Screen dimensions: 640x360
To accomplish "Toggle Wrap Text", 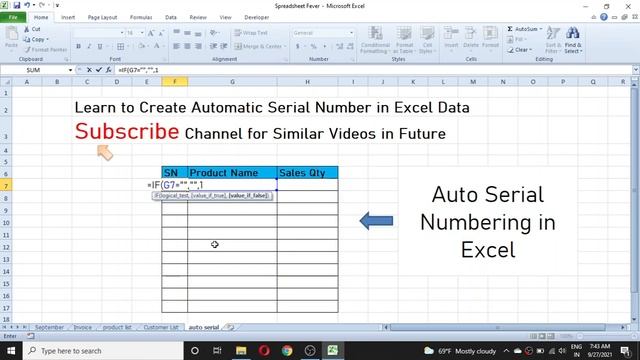I will tap(251, 33).
